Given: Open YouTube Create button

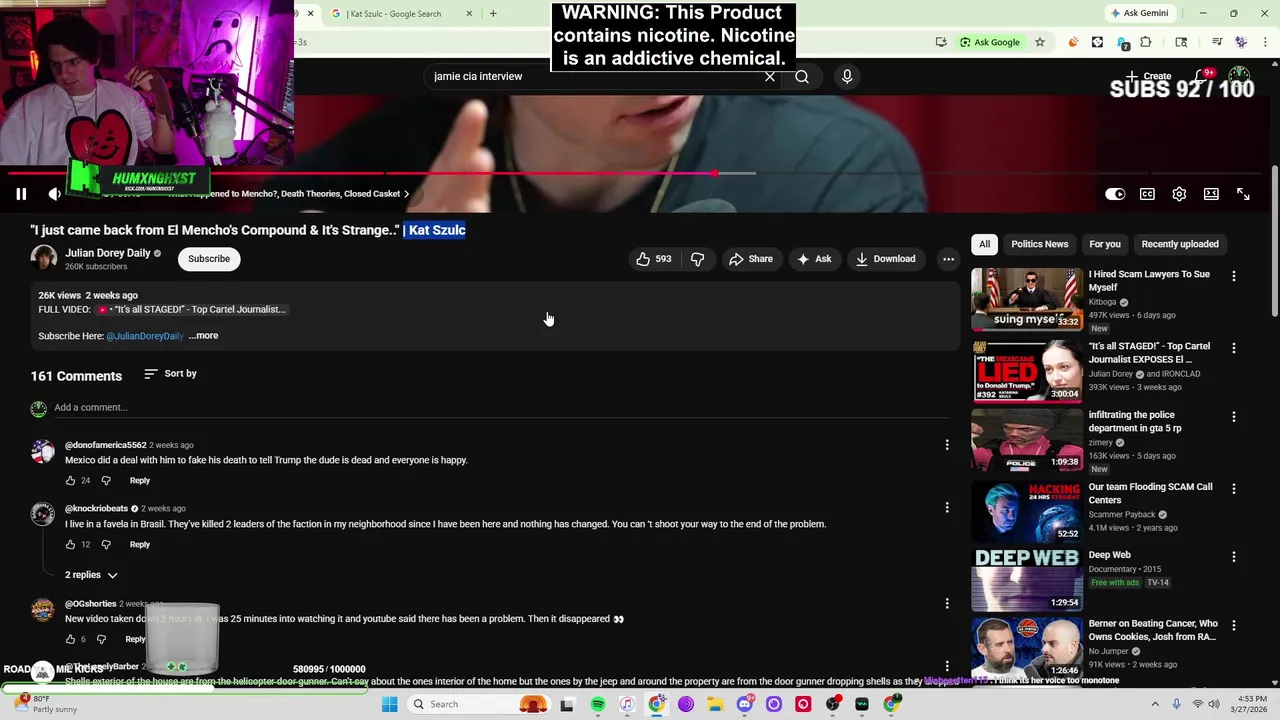Looking at the screenshot, I should (1148, 76).
